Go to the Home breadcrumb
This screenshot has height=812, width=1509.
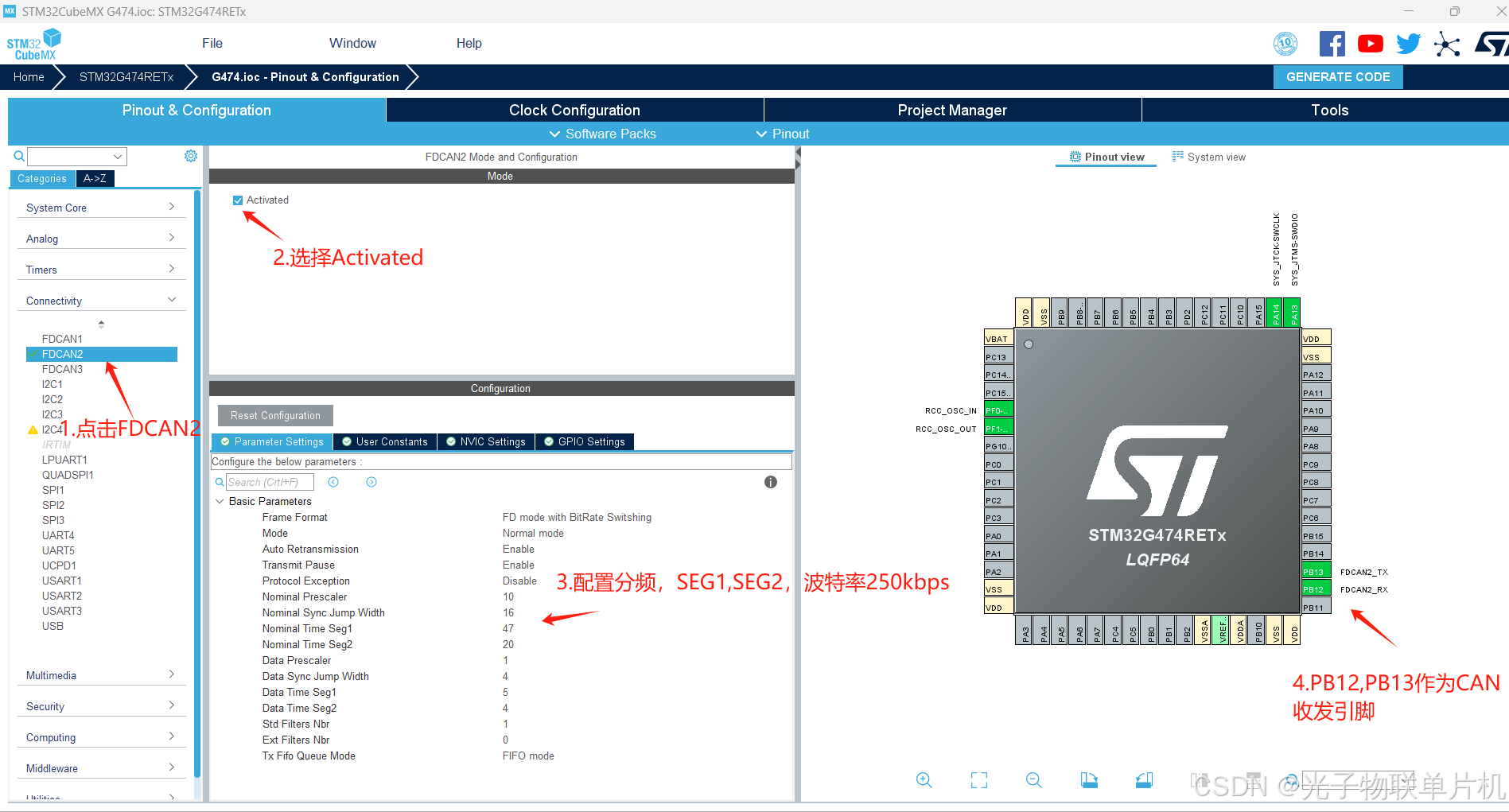click(29, 77)
